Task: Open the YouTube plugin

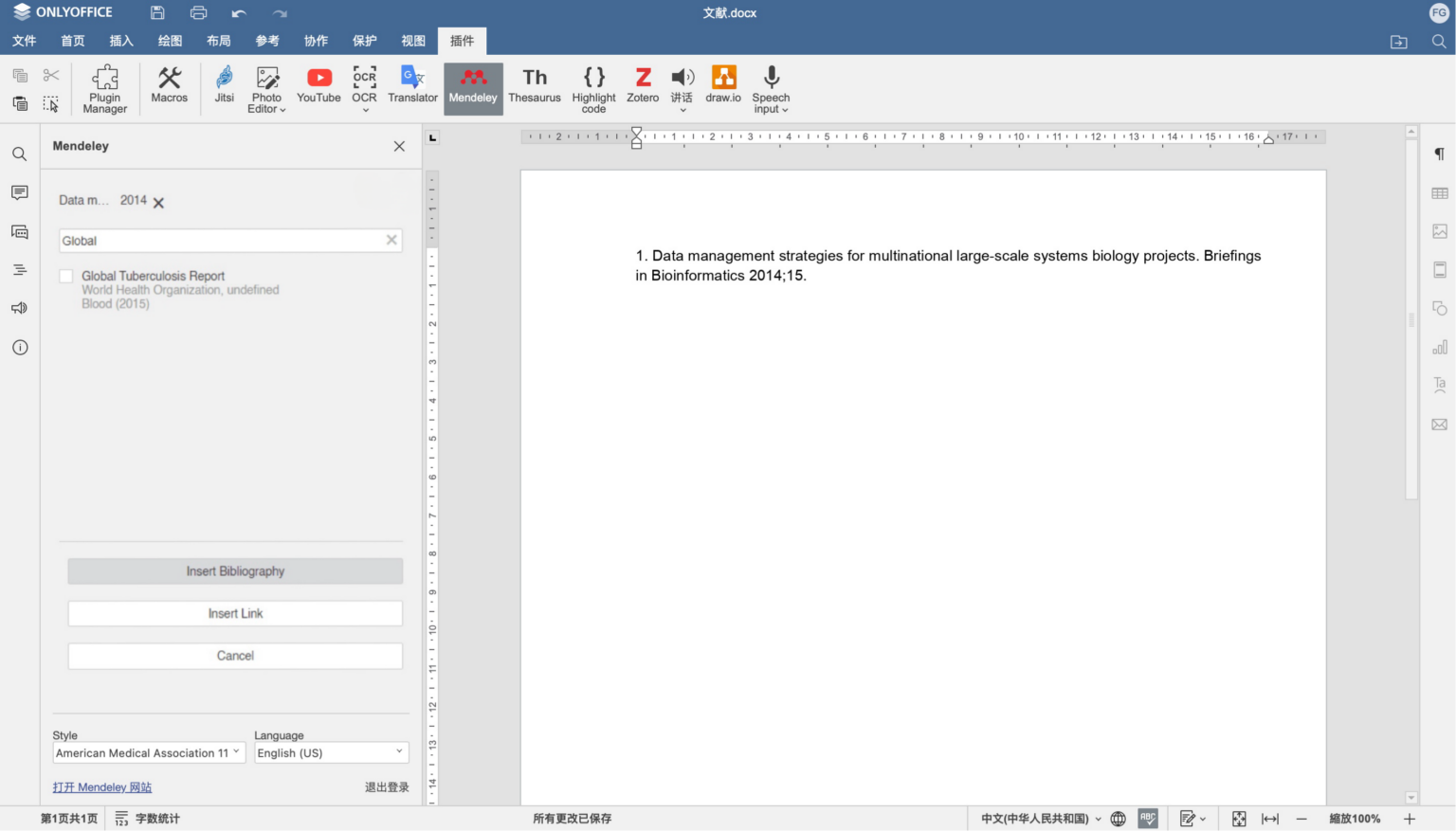Action: 318,86
